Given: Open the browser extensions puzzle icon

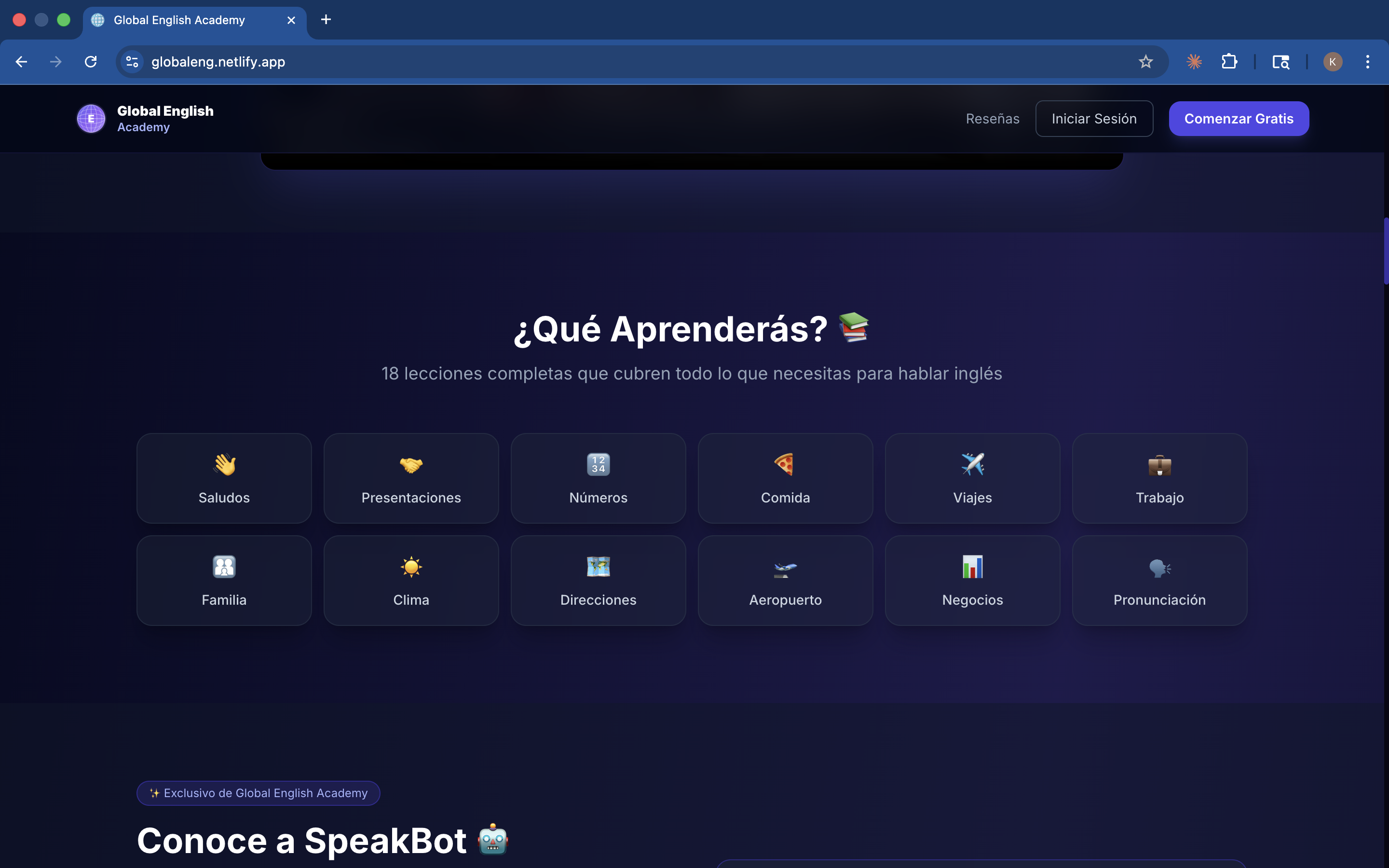Looking at the screenshot, I should tap(1229, 61).
